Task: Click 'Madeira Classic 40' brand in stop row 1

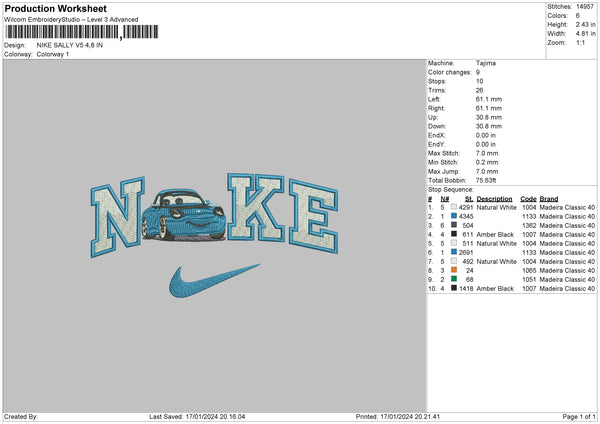Action: [x=567, y=207]
